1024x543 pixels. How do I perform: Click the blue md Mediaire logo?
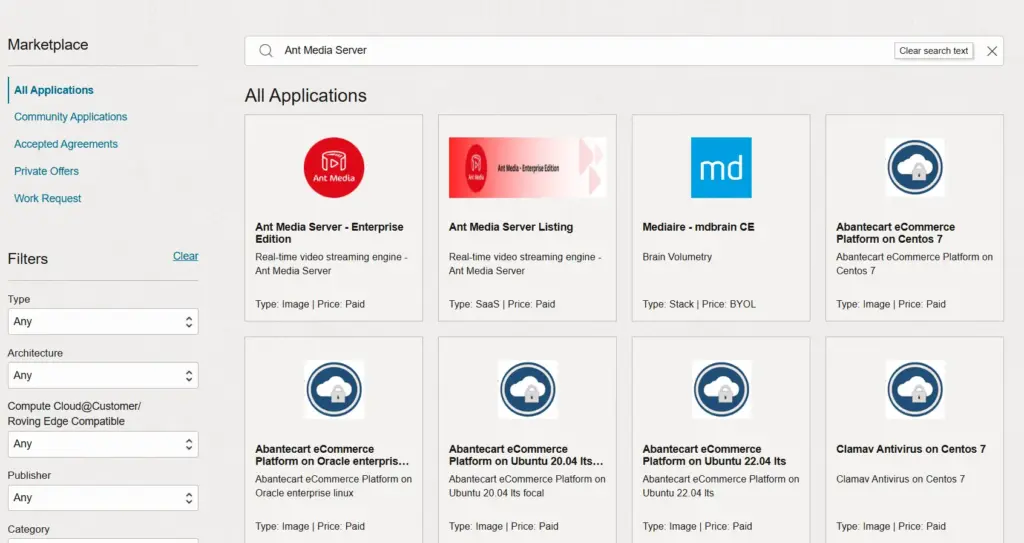[x=721, y=167]
